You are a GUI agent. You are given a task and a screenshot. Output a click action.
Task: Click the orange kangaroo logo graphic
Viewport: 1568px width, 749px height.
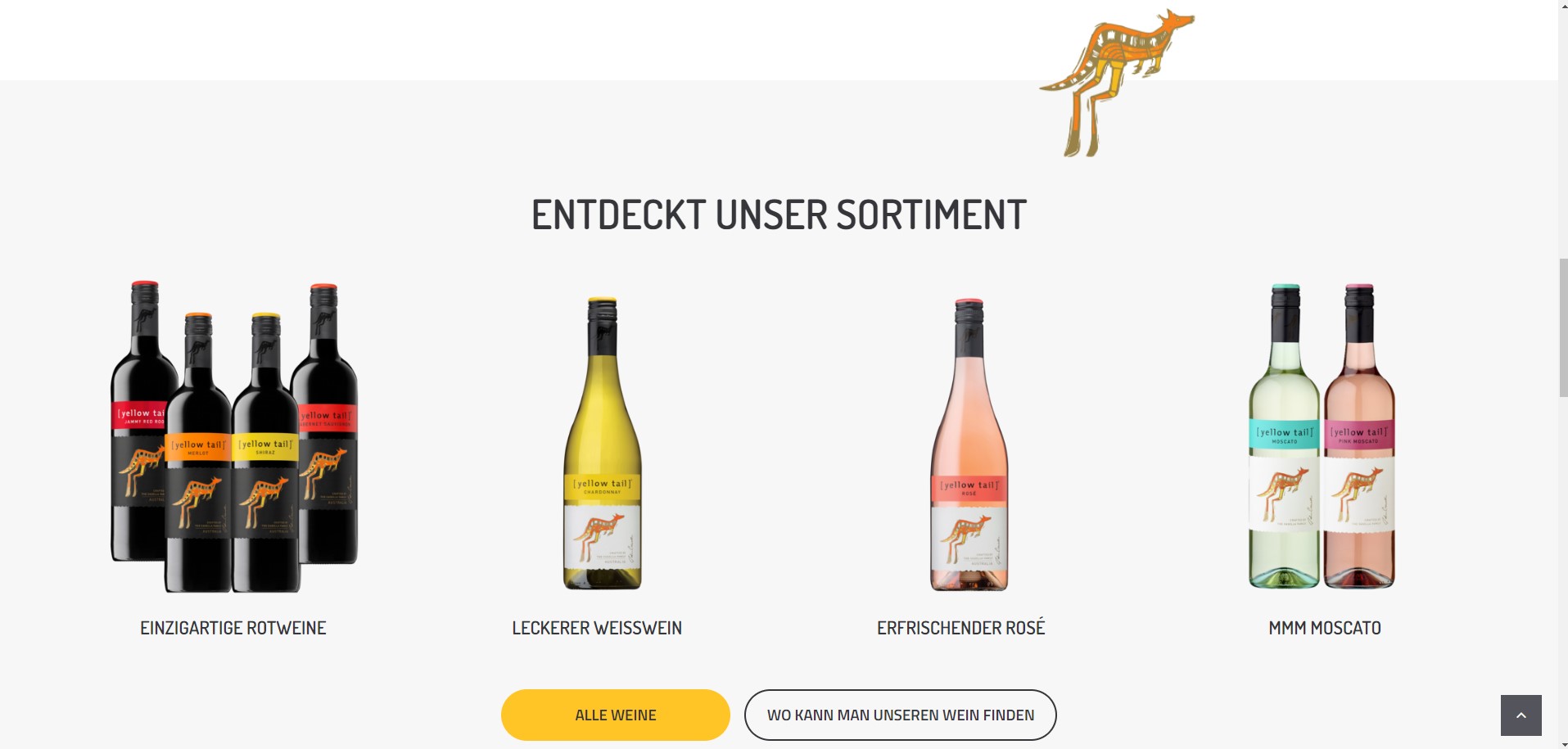pyautogui.click(x=1117, y=83)
